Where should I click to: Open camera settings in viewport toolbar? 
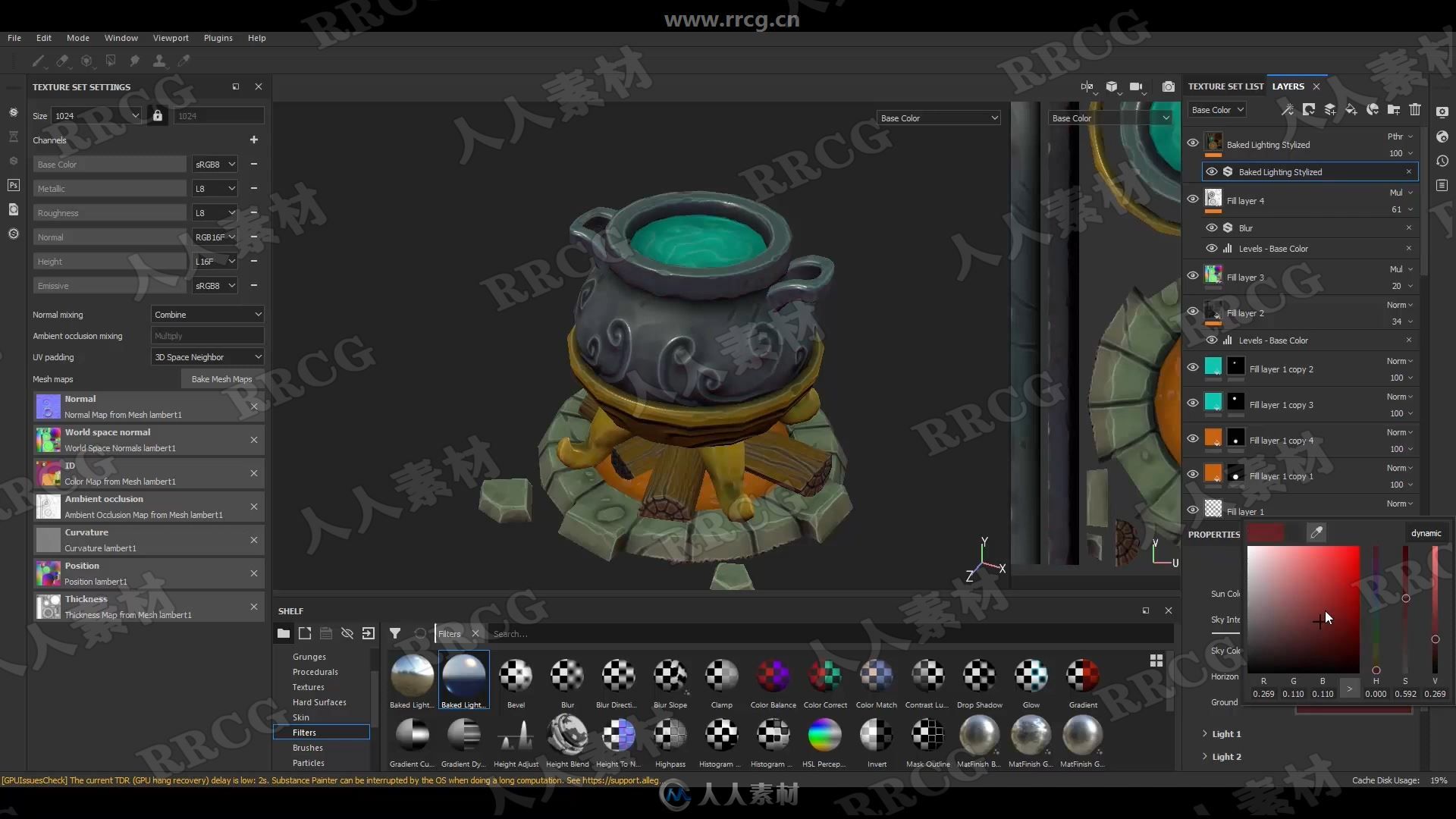(x=1136, y=87)
